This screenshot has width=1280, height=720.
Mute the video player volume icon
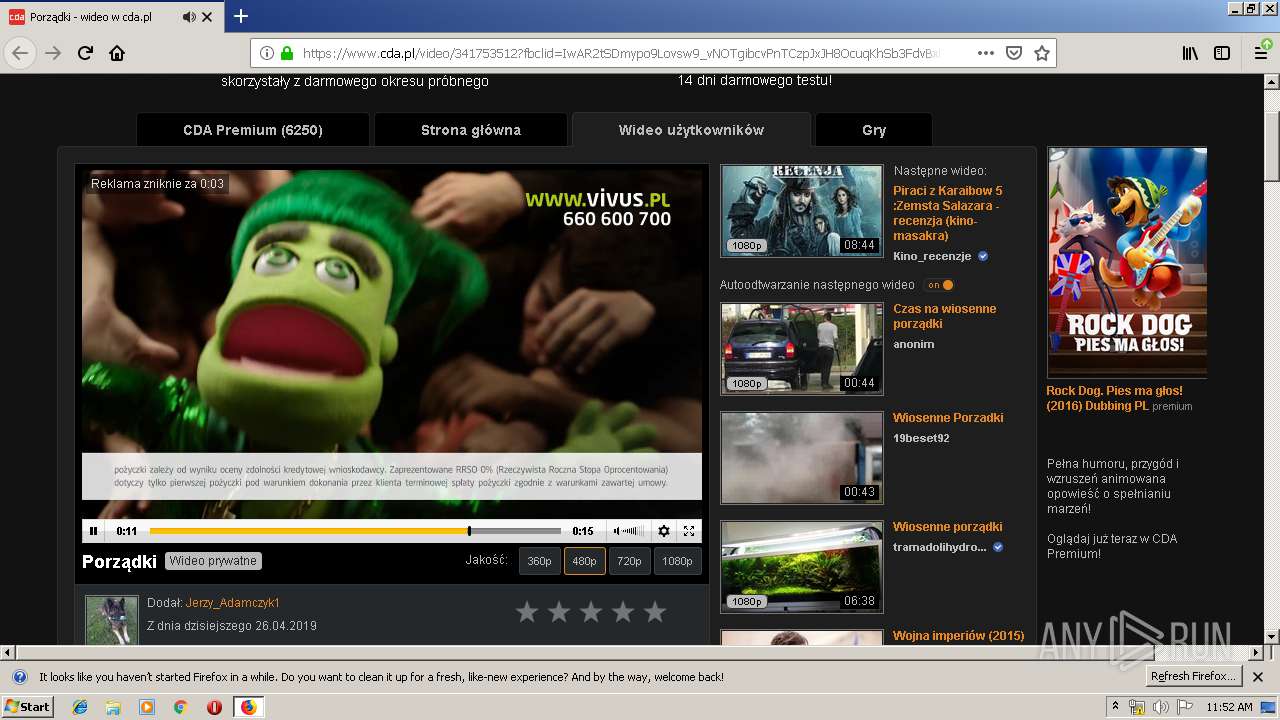pos(617,531)
